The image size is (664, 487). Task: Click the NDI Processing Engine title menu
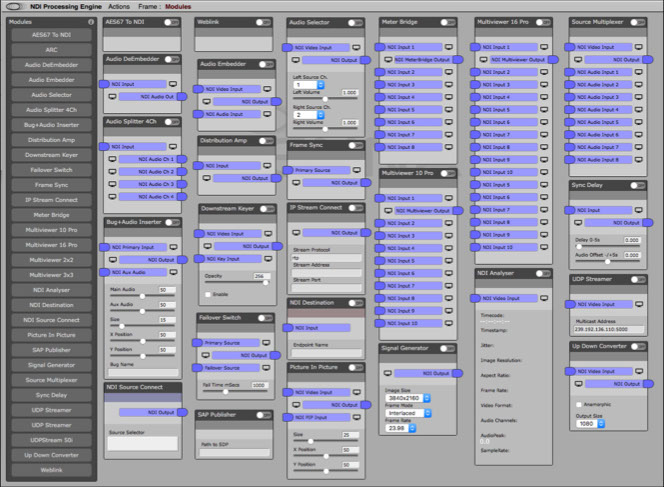tap(66, 6)
